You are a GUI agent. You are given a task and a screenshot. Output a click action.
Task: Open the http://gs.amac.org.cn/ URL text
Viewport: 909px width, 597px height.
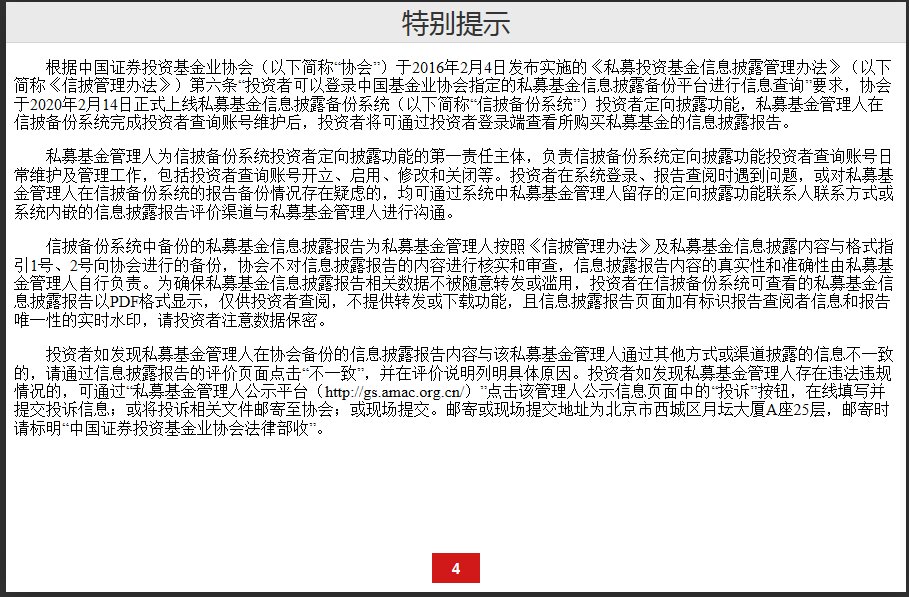tap(394, 392)
